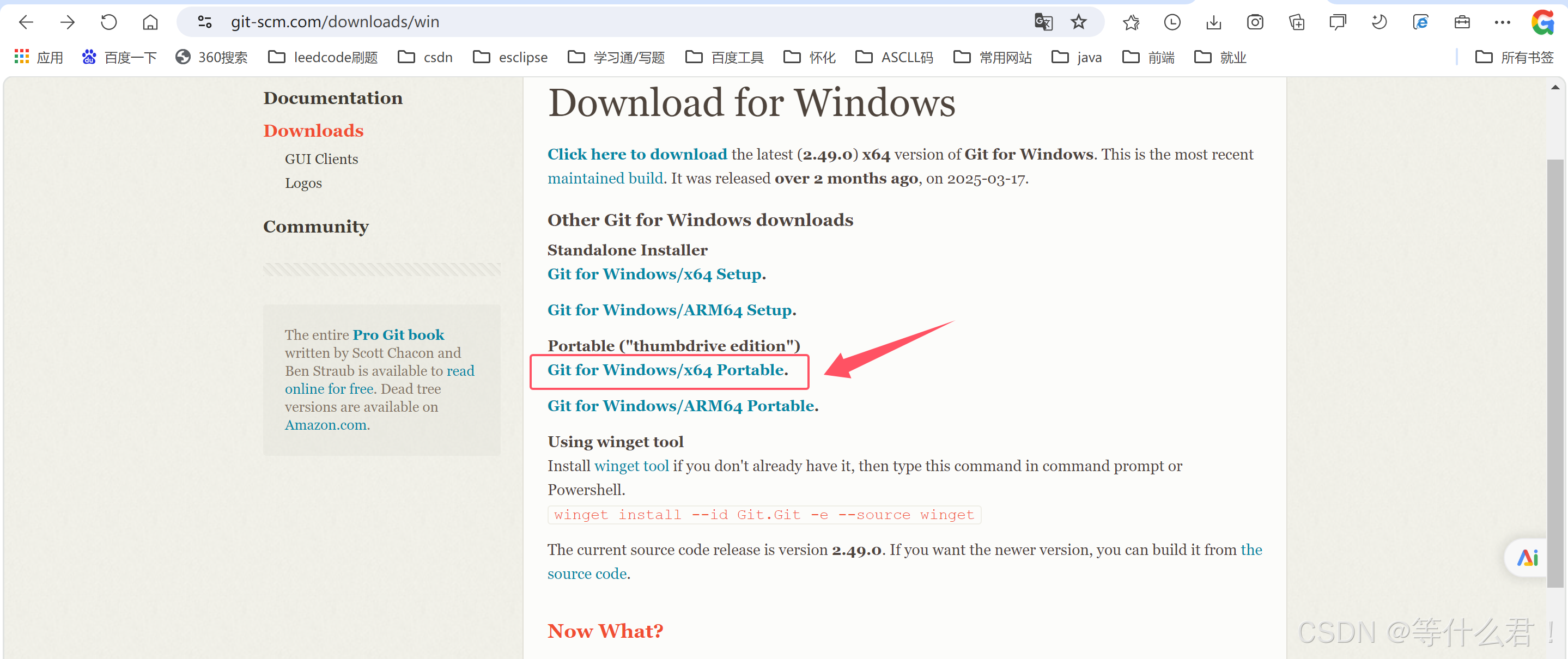Bookmark this page with the star icon
The width and height of the screenshot is (1568, 659).
tap(1078, 22)
